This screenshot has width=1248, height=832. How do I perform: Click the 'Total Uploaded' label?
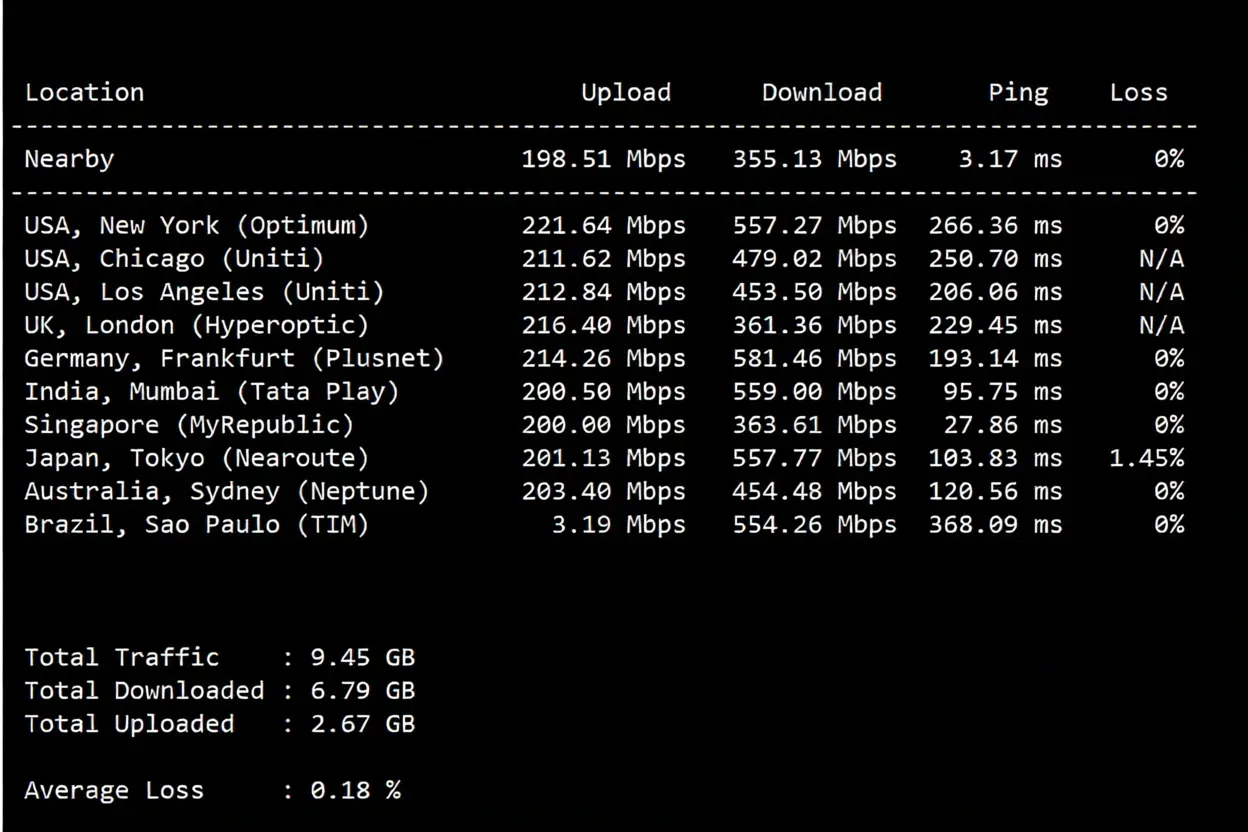(129, 725)
